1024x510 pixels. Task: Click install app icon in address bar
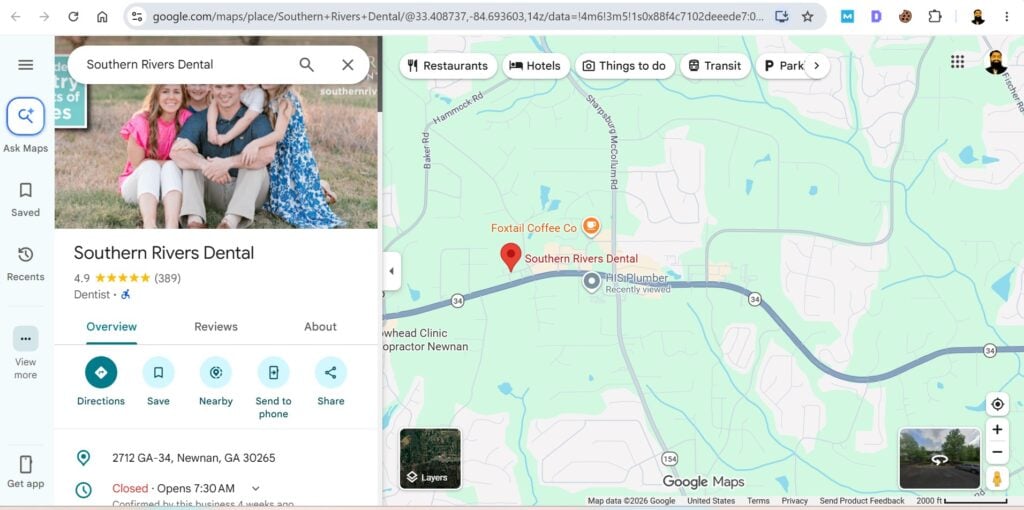coord(781,17)
